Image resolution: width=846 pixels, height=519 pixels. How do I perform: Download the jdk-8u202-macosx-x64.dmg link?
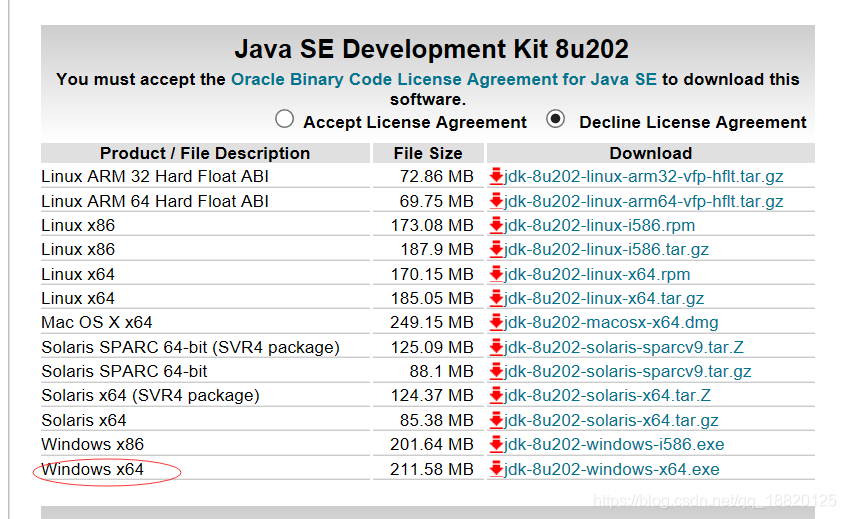611,323
